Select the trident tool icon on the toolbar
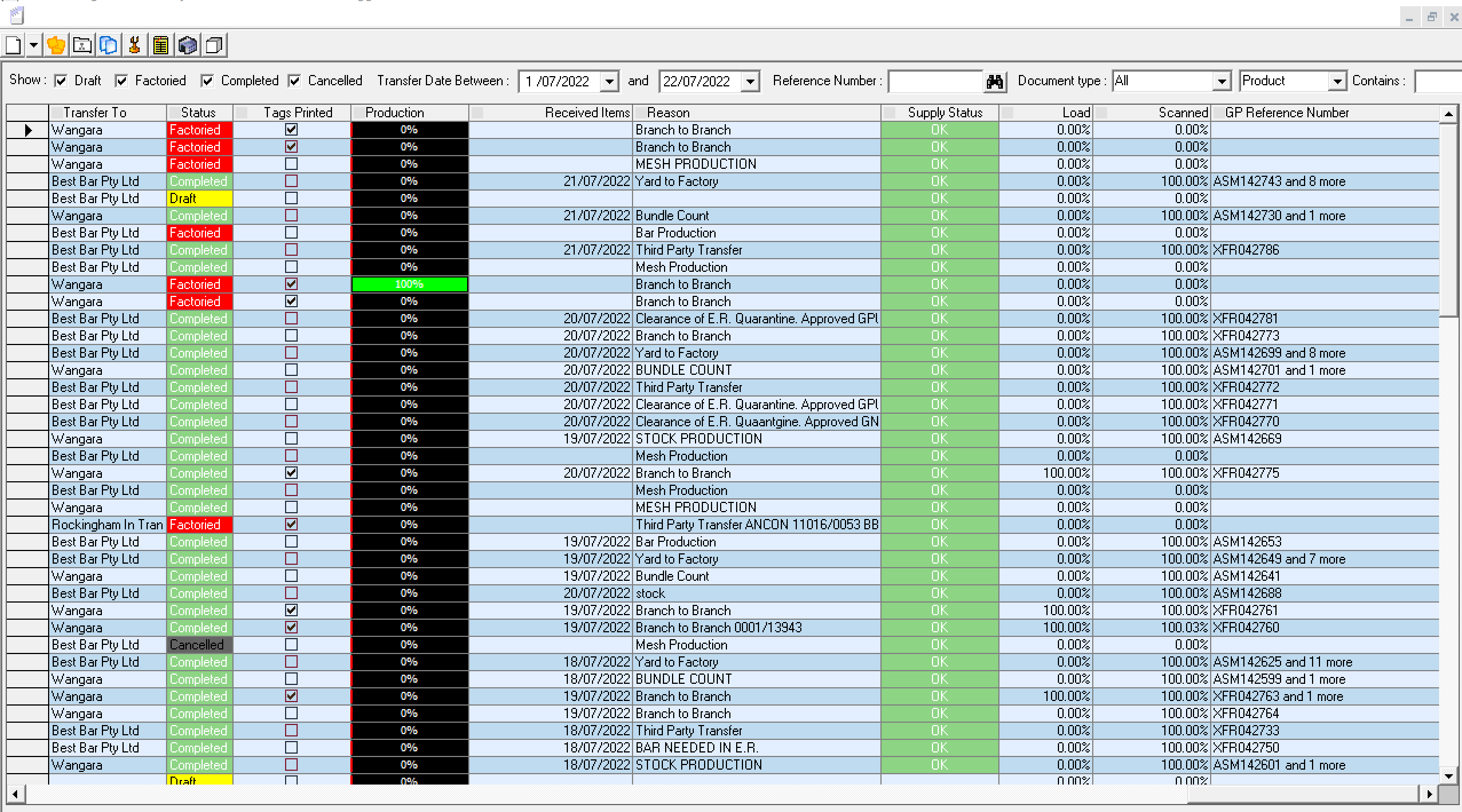 tap(134, 45)
